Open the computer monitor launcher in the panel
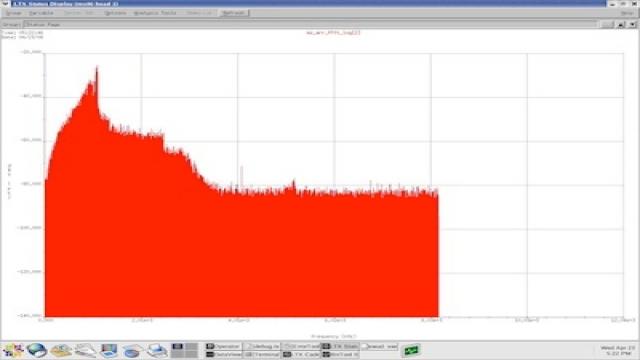 tap(109, 351)
